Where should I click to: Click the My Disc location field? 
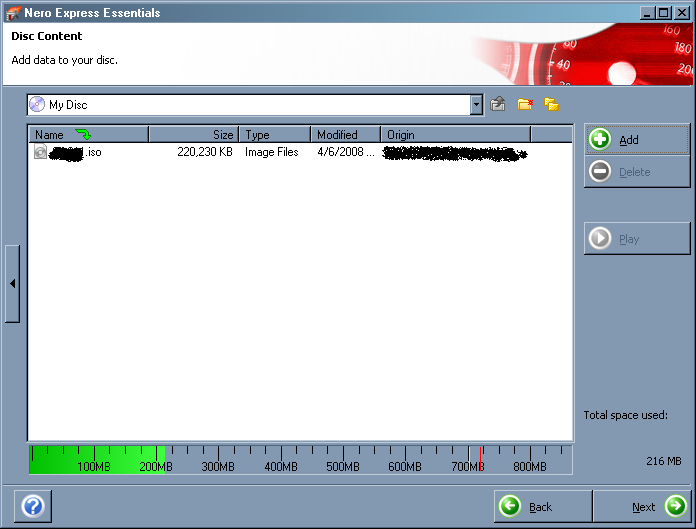pyautogui.click(x=255, y=105)
